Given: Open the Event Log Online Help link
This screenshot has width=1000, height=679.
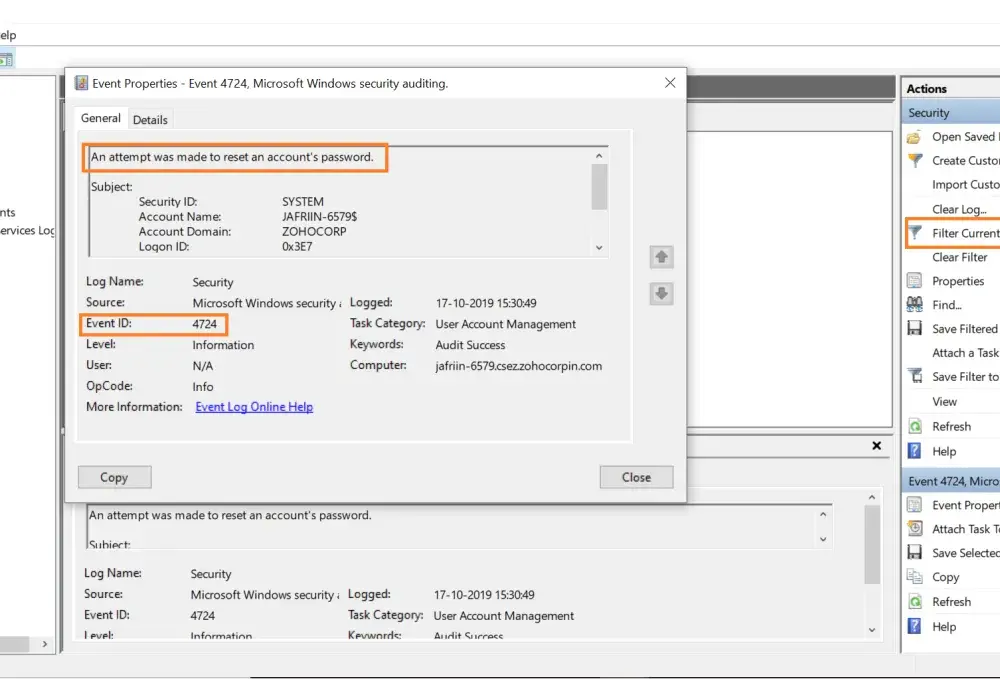Looking at the screenshot, I should pos(254,407).
